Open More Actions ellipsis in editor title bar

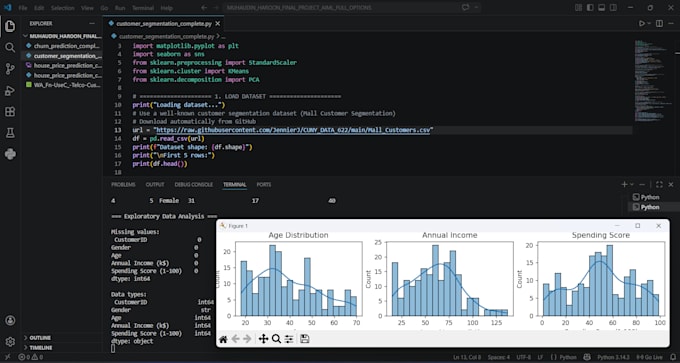(671, 23)
